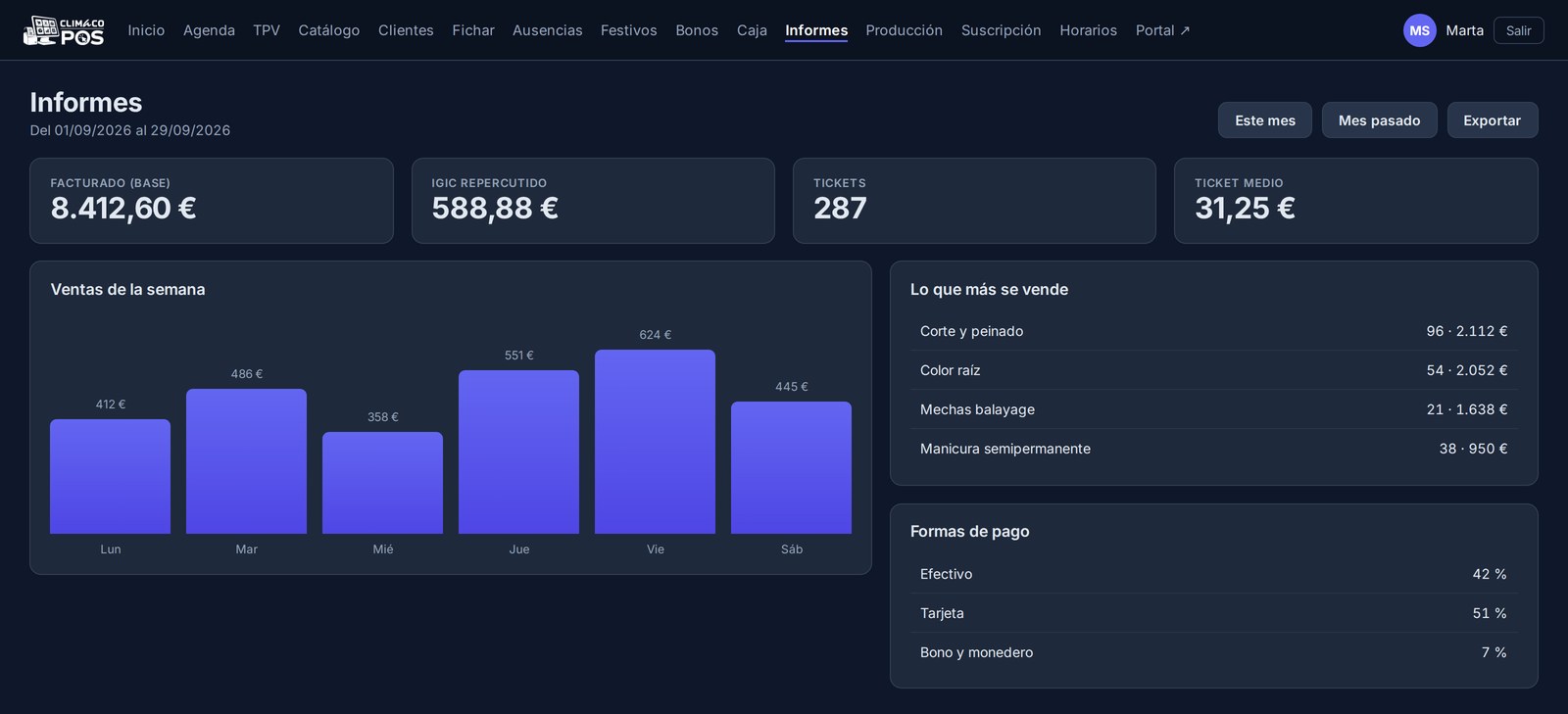The width and height of the screenshot is (1568, 714).
Task: Click the '51 %' value
Action: point(1490,613)
